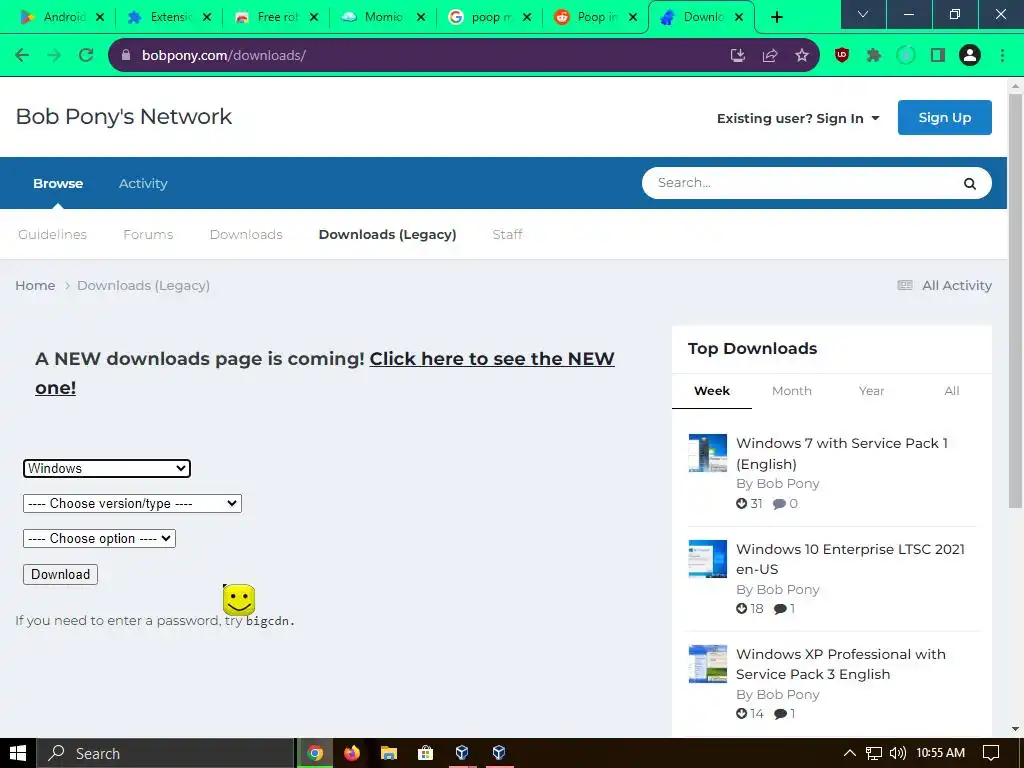Open the uBlock Origin extension icon

[842, 56]
